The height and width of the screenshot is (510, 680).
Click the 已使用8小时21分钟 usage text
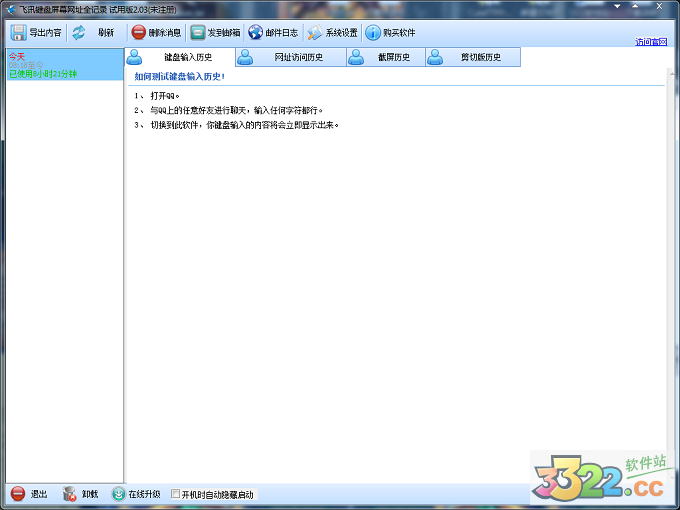43,74
